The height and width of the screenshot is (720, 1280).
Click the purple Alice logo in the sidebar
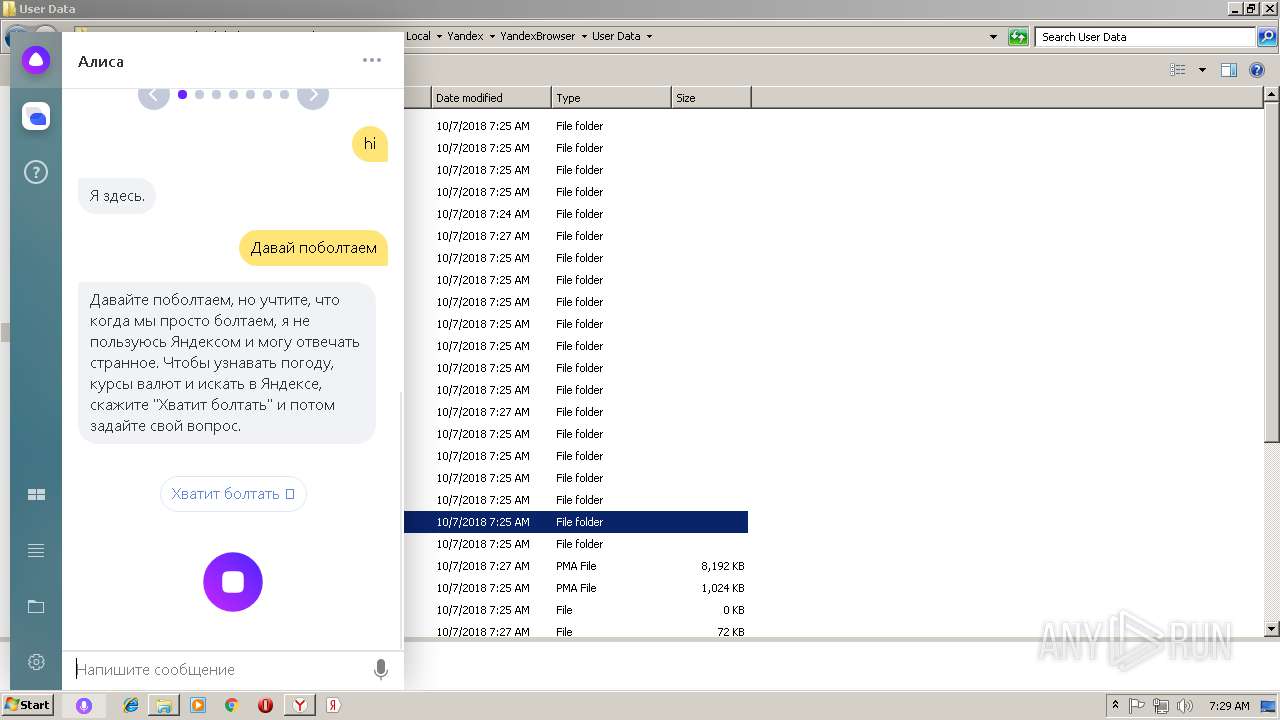pos(36,60)
